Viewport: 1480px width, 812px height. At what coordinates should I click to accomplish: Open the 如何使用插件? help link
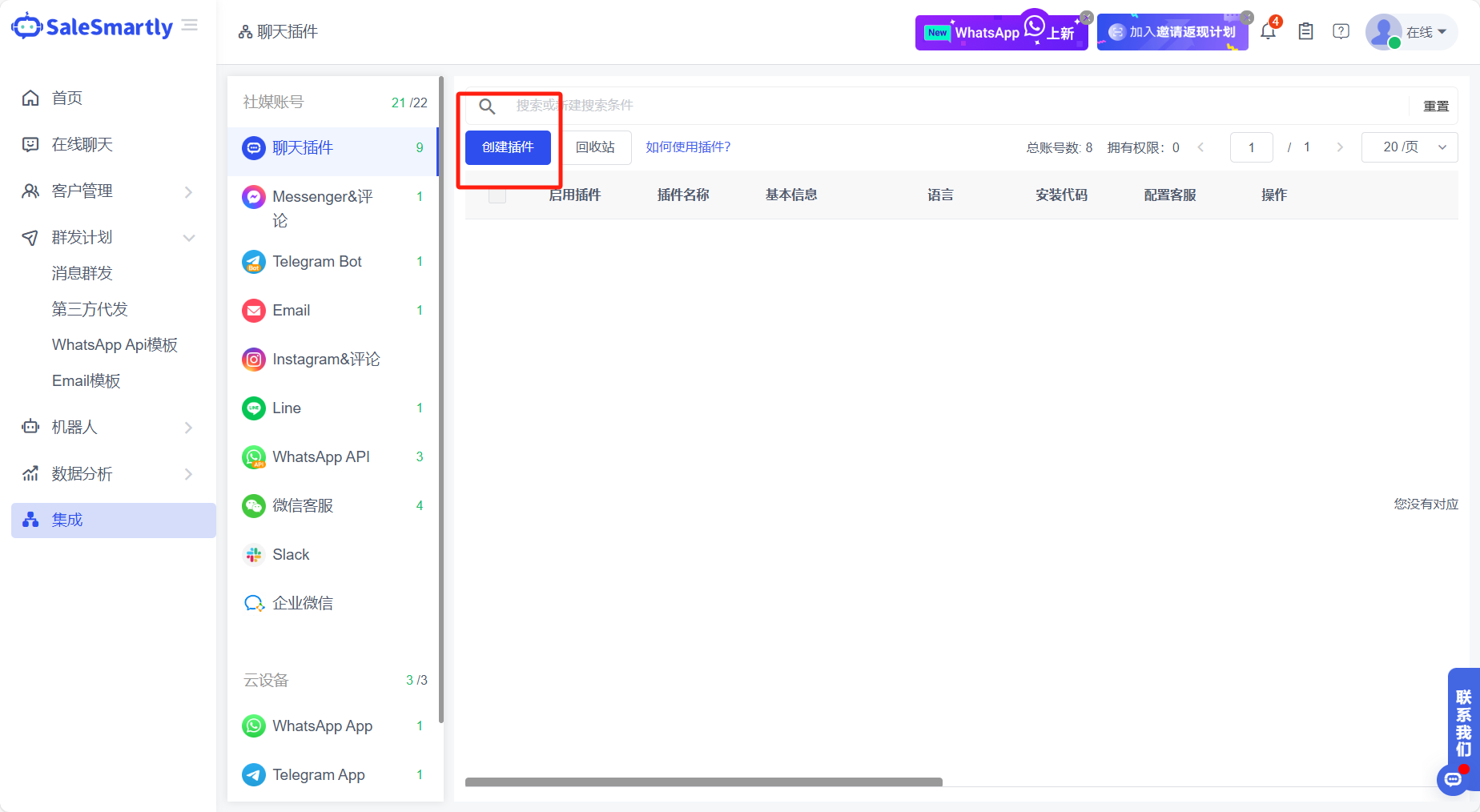coord(688,147)
